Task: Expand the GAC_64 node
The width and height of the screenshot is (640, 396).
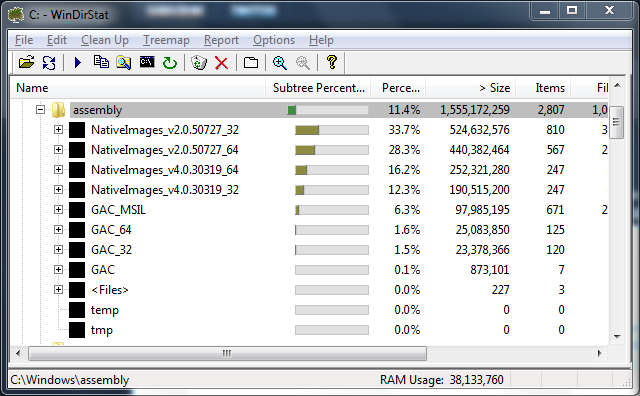Action: click(x=58, y=229)
